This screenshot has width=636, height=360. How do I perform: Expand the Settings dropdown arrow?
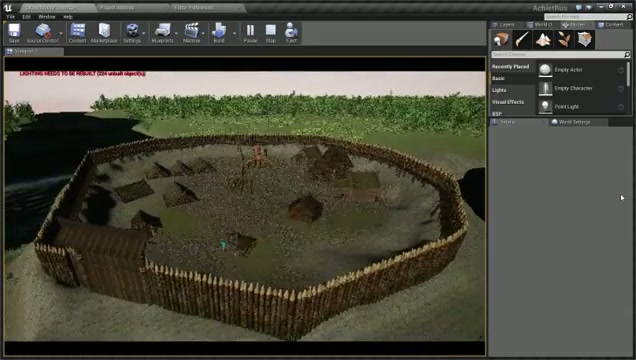[x=144, y=33]
